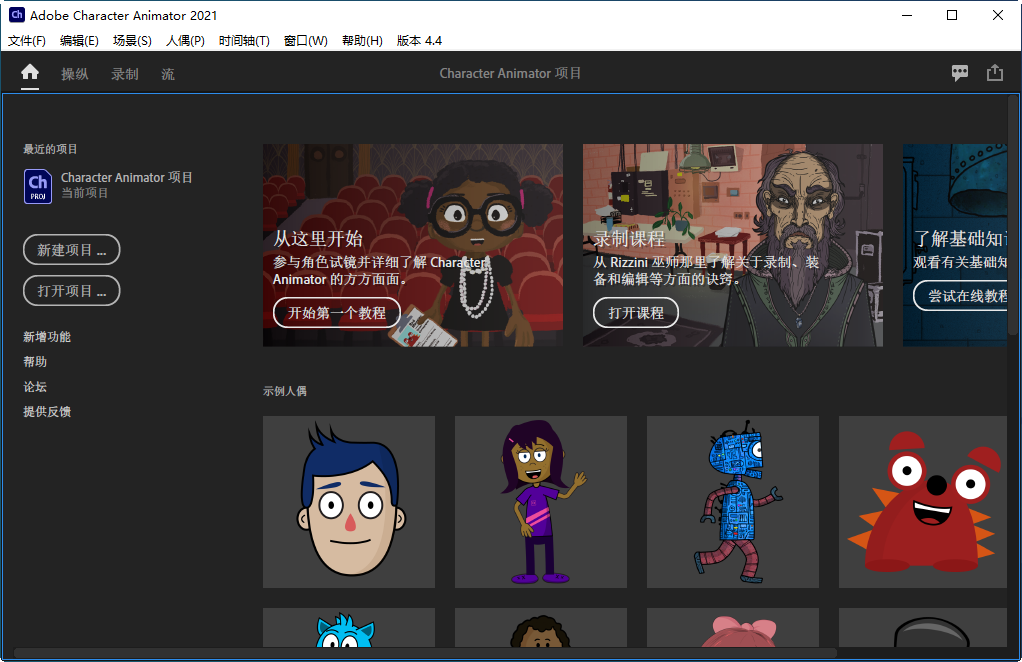Switch to the 操纵 workspace tab
1022x662 pixels.
click(x=75, y=73)
